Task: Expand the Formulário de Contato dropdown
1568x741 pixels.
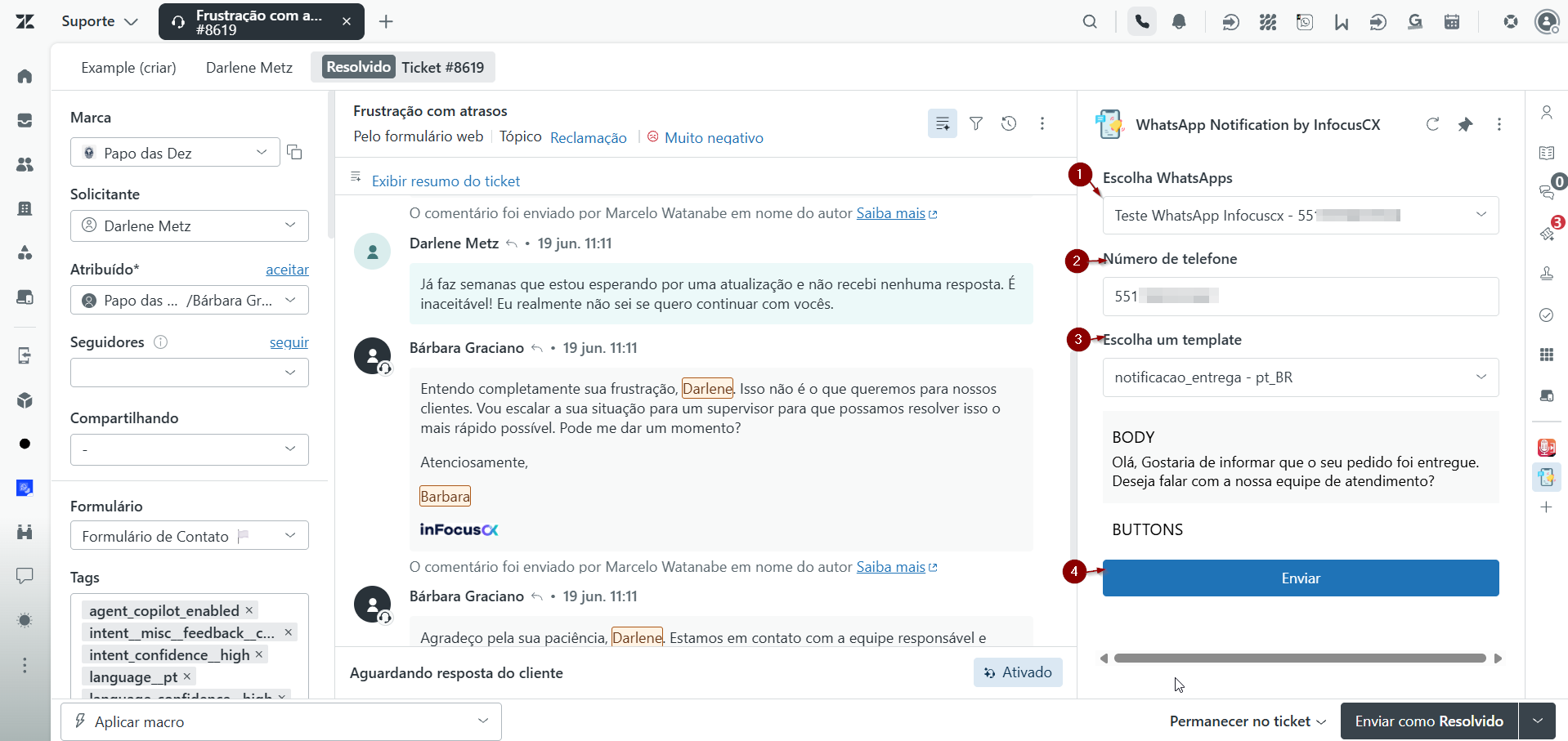Action: click(190, 536)
